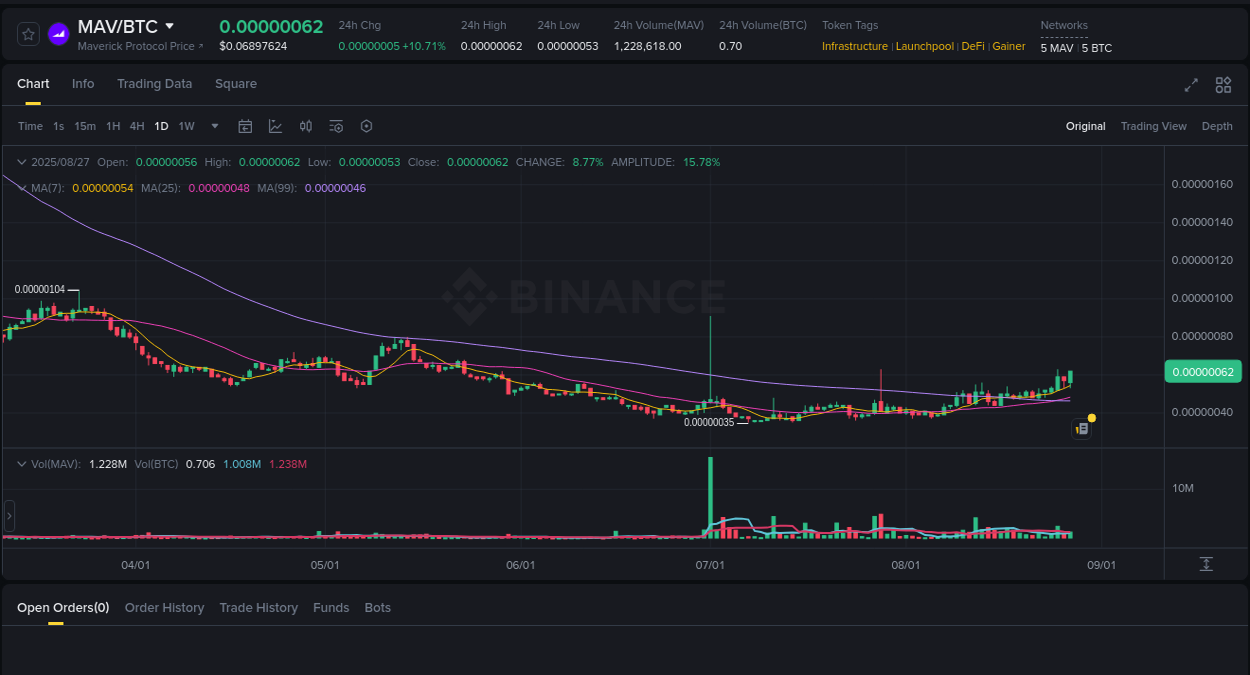Select the 1H chart interval
The width and height of the screenshot is (1250, 675).
113,126
